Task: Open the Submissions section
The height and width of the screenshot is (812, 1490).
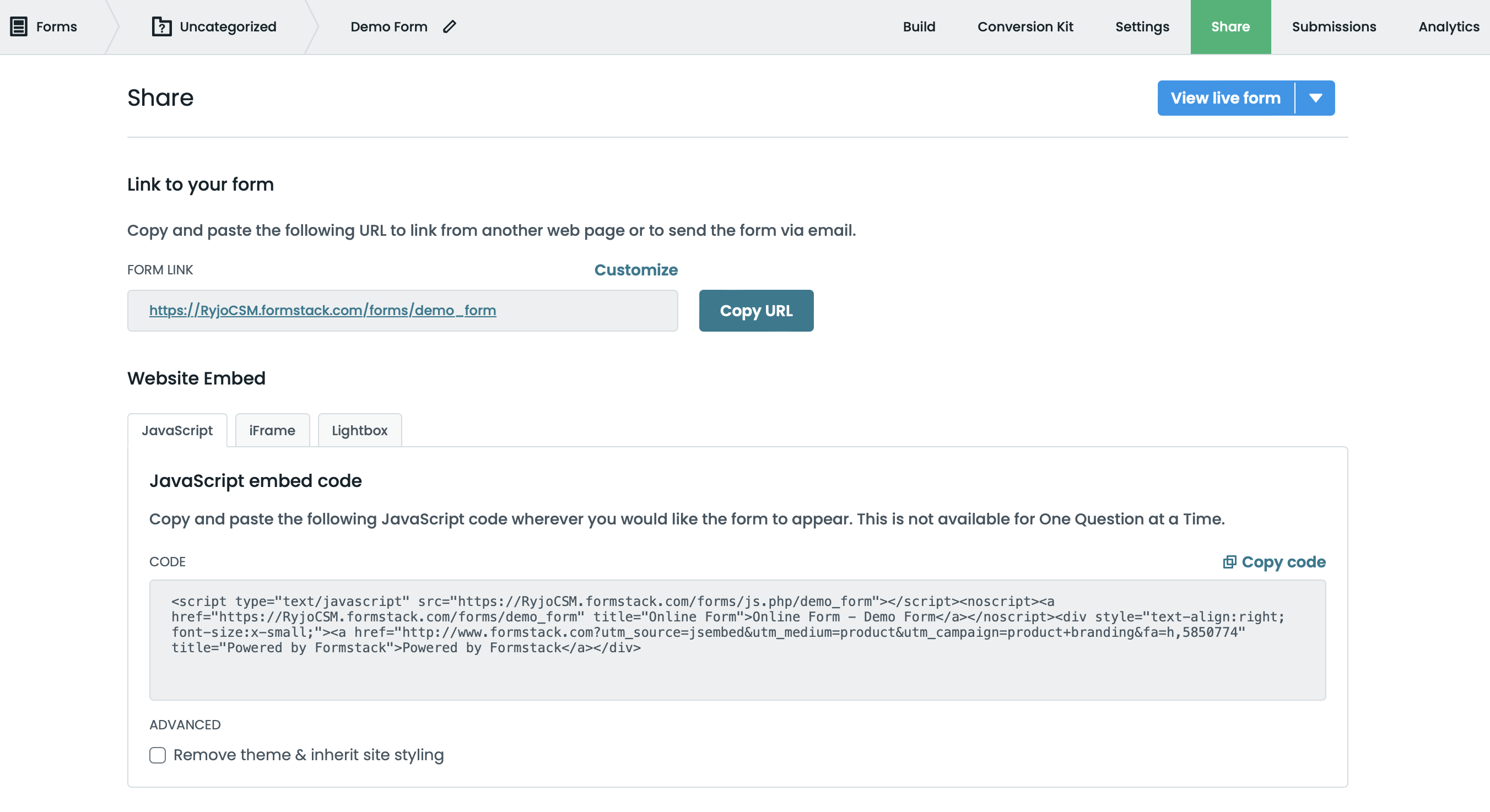Action: pos(1334,26)
